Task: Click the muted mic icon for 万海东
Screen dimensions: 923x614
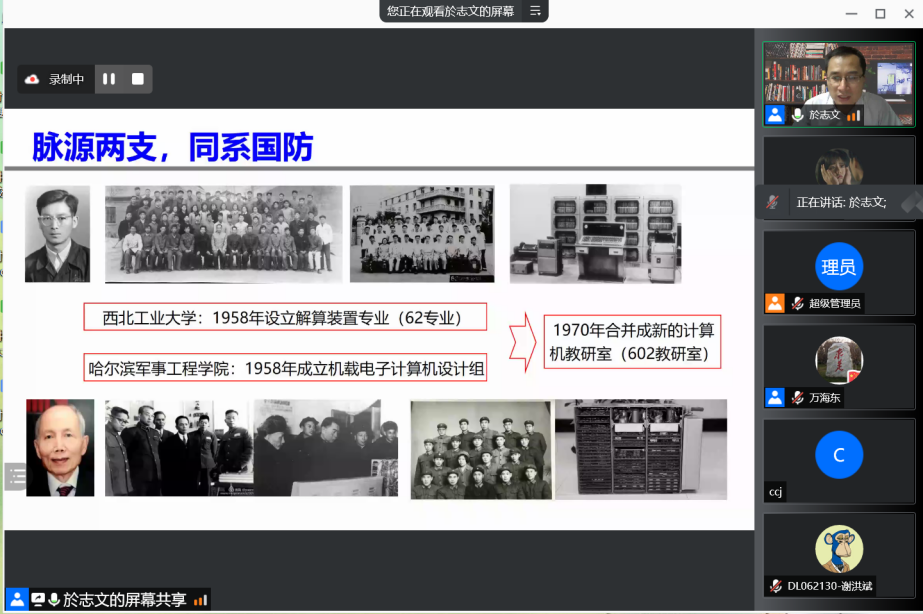Action: pos(797,397)
